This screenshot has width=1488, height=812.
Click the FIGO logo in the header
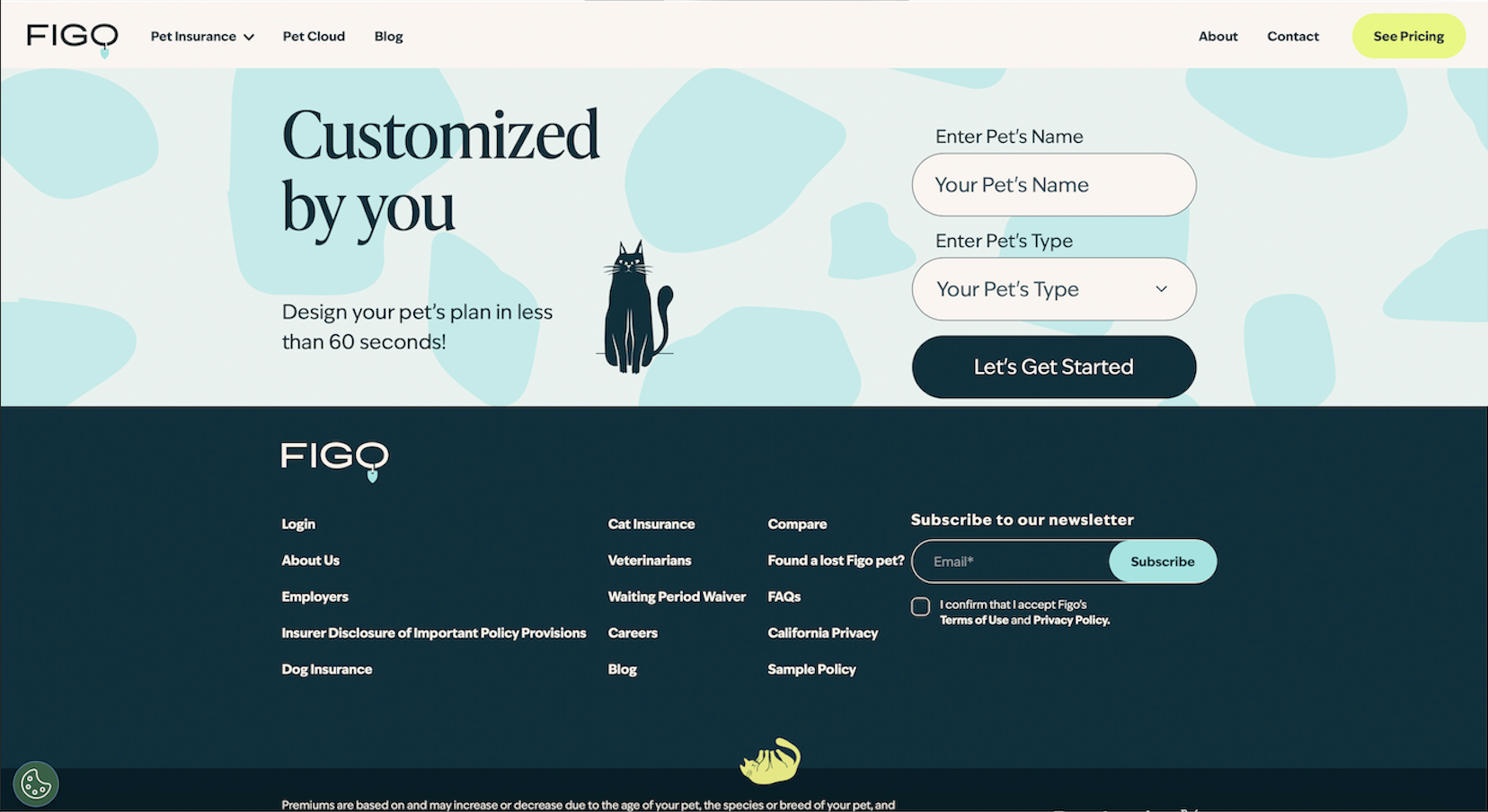coord(72,40)
